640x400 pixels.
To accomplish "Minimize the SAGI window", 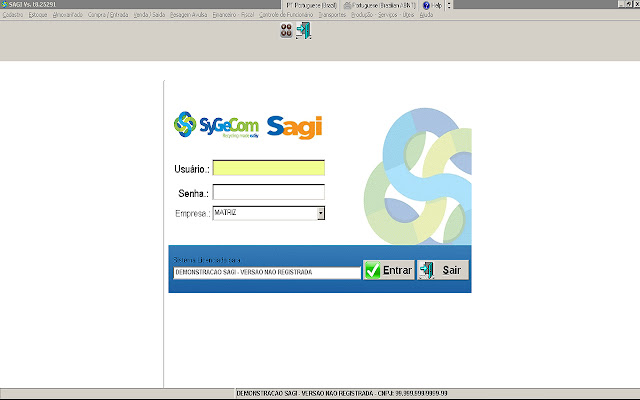I will click(x=621, y=4).
